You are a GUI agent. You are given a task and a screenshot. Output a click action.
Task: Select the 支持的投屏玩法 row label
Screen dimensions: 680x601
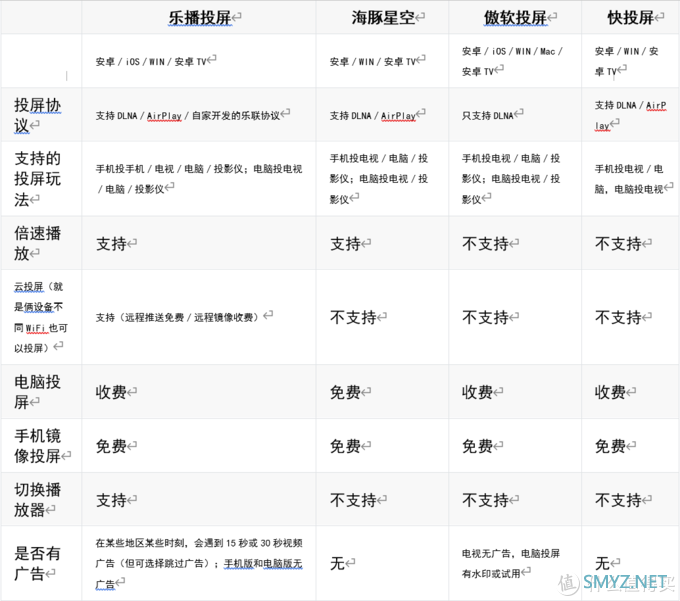click(x=37, y=179)
